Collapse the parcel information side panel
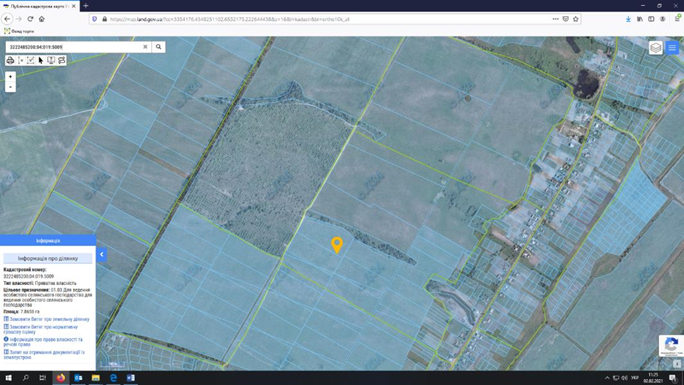 (101, 255)
